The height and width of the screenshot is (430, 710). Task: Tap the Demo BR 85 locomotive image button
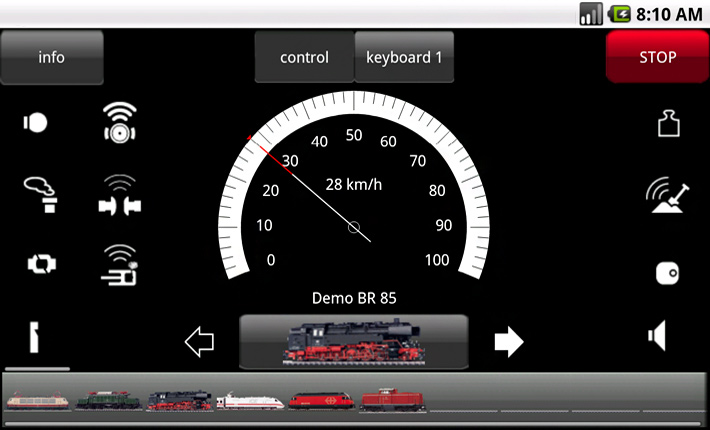click(354, 342)
